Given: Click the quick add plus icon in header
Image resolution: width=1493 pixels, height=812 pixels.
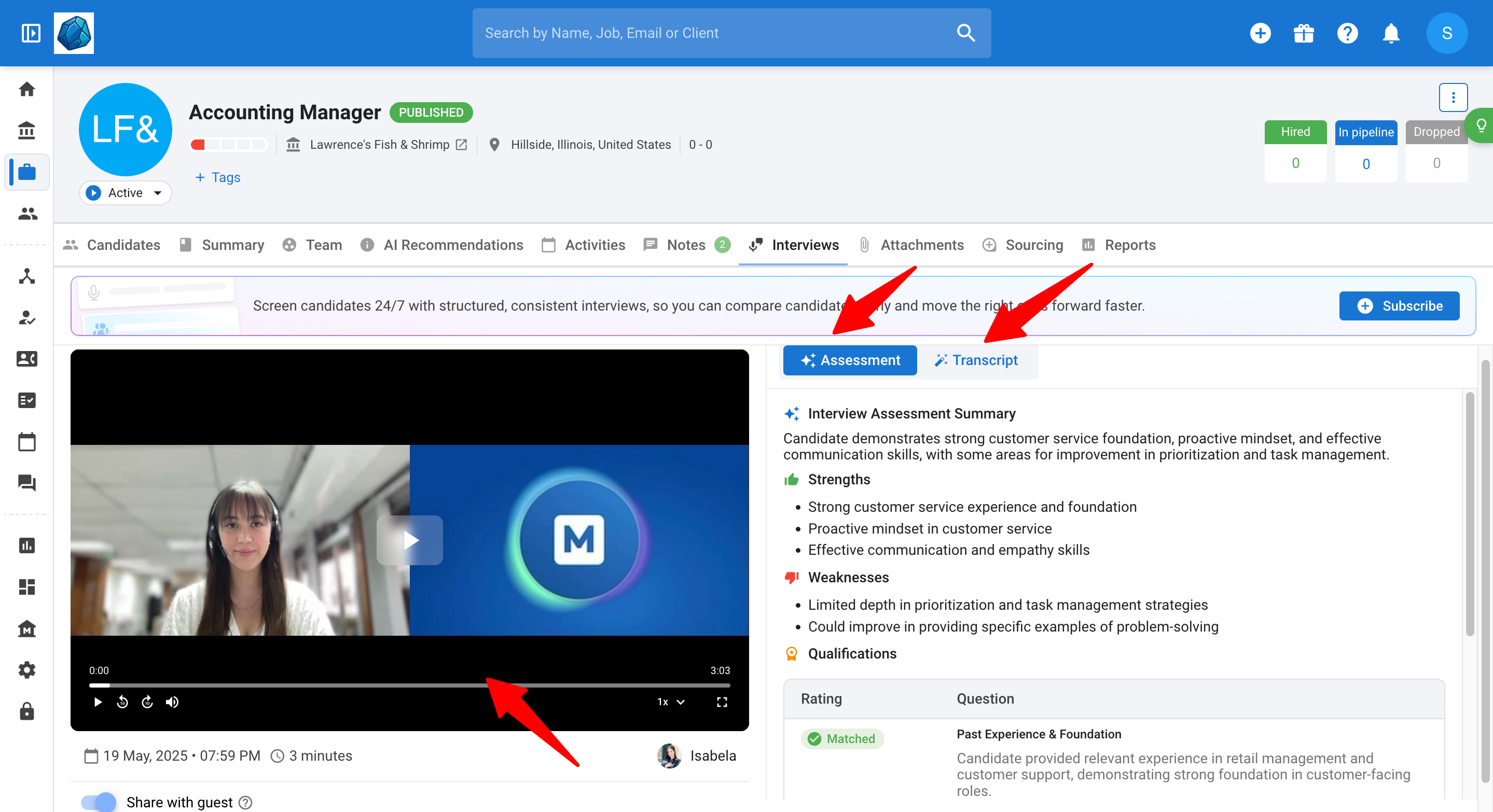Looking at the screenshot, I should (x=1260, y=33).
